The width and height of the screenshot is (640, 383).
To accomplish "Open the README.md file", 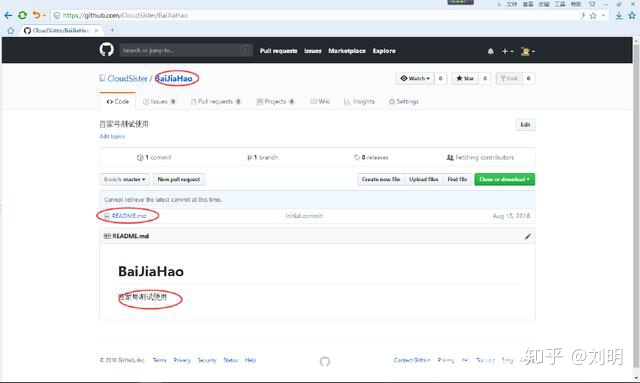I will point(129,216).
